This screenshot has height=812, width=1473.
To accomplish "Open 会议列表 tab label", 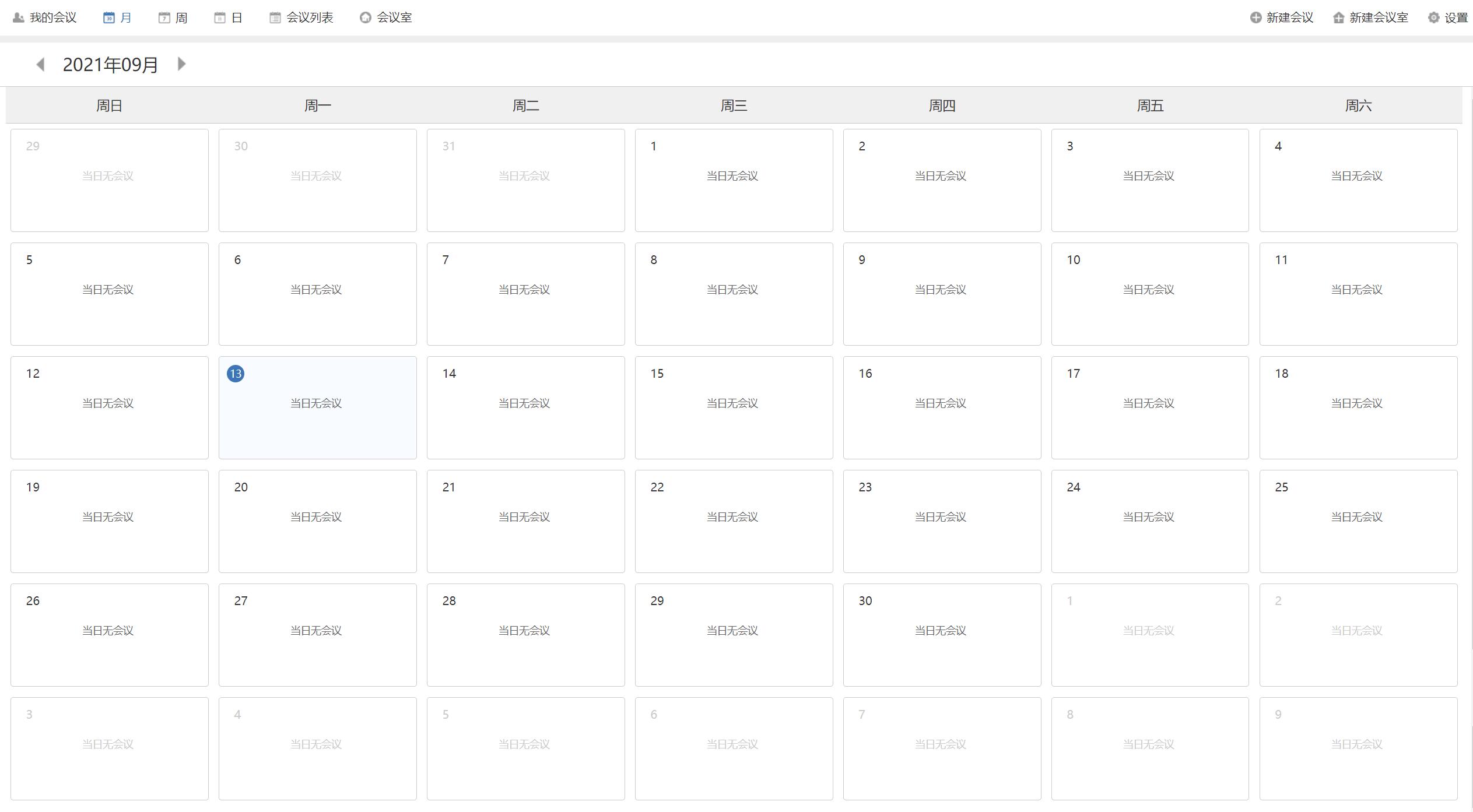I will pyautogui.click(x=310, y=17).
